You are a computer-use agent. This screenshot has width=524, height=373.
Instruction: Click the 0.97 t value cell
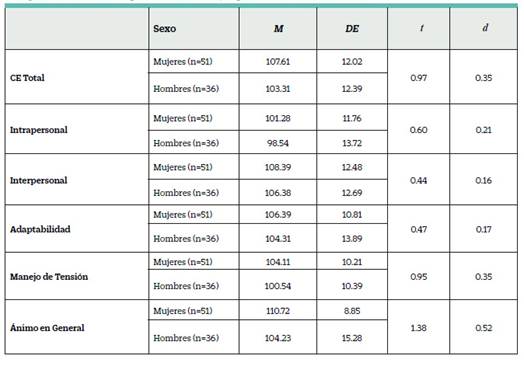418,78
